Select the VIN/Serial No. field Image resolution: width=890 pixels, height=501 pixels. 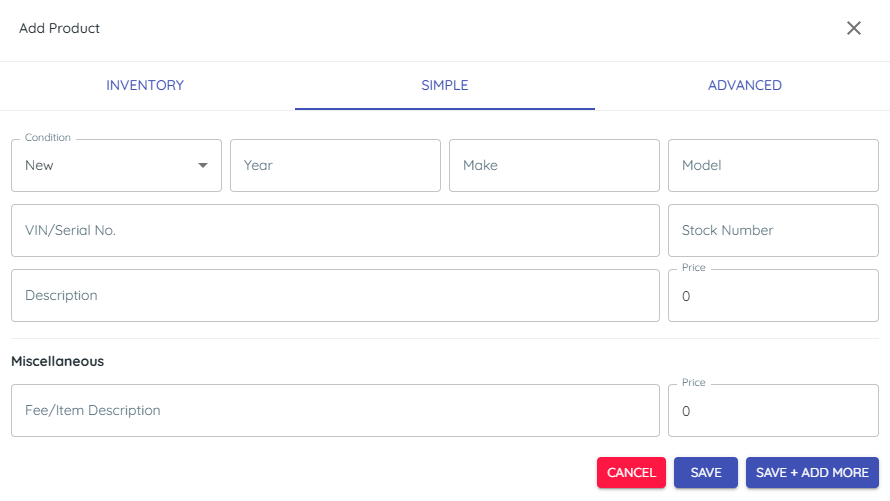pos(335,230)
